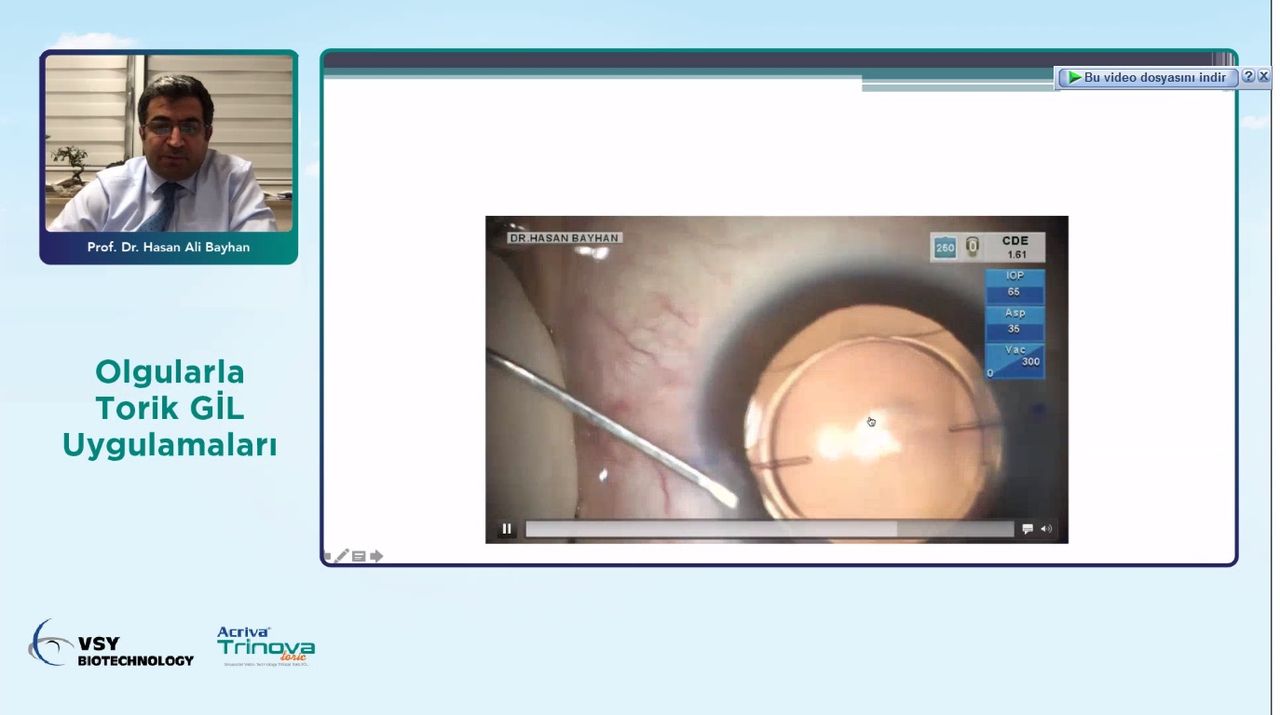The height and width of the screenshot is (715, 1280).
Task: Click the presenter webcam thumbnail
Action: 169,143
